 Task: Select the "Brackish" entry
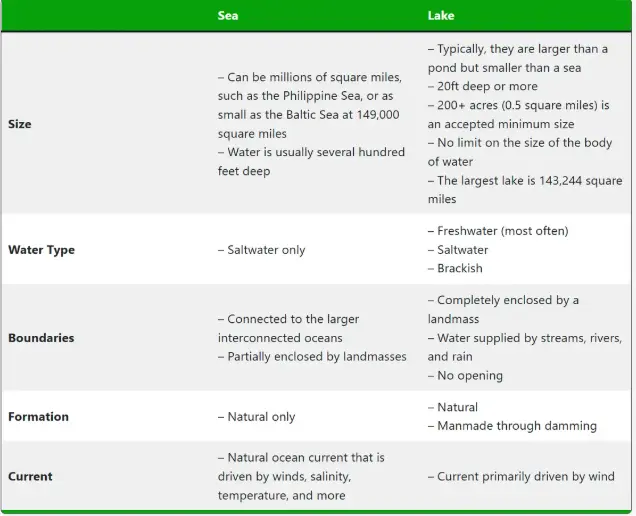click(x=460, y=268)
